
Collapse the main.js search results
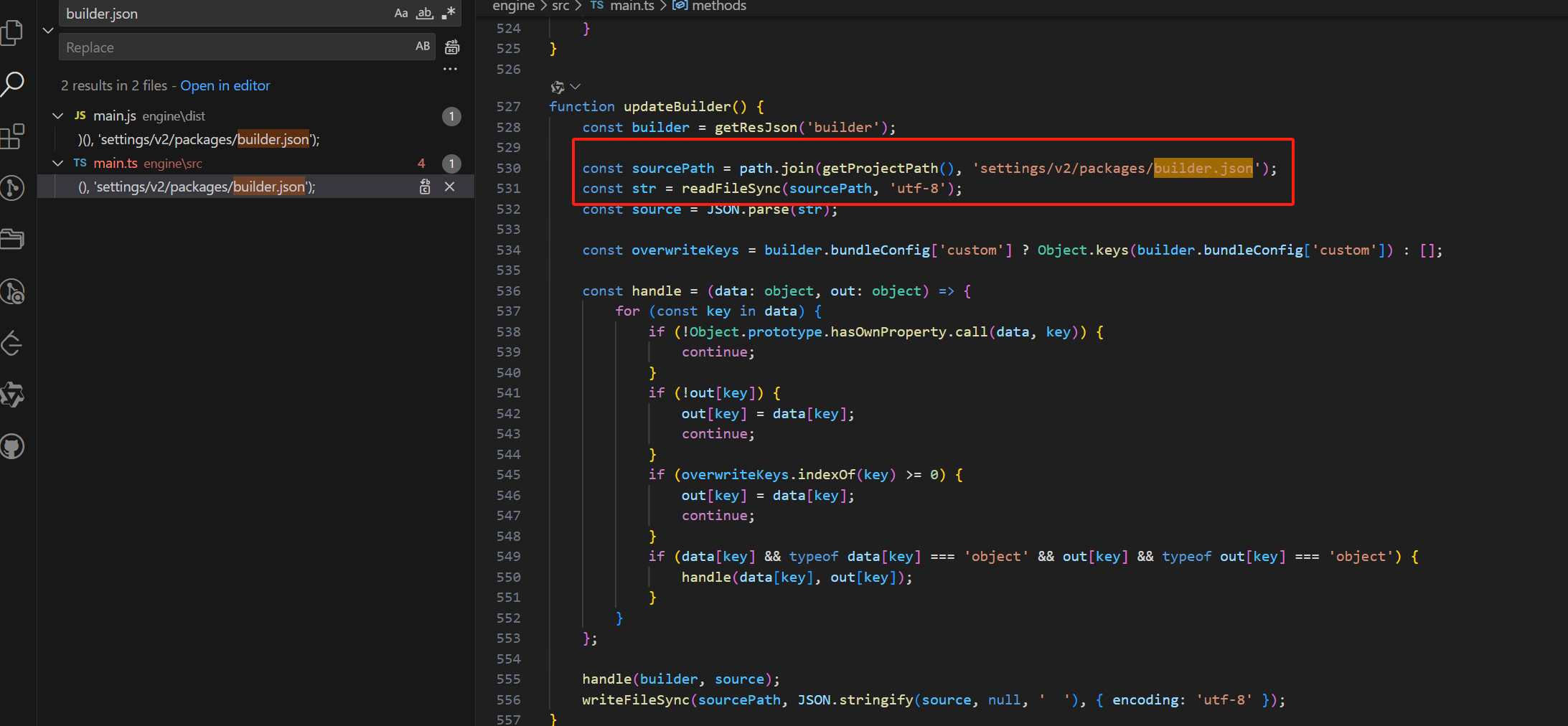coord(58,115)
